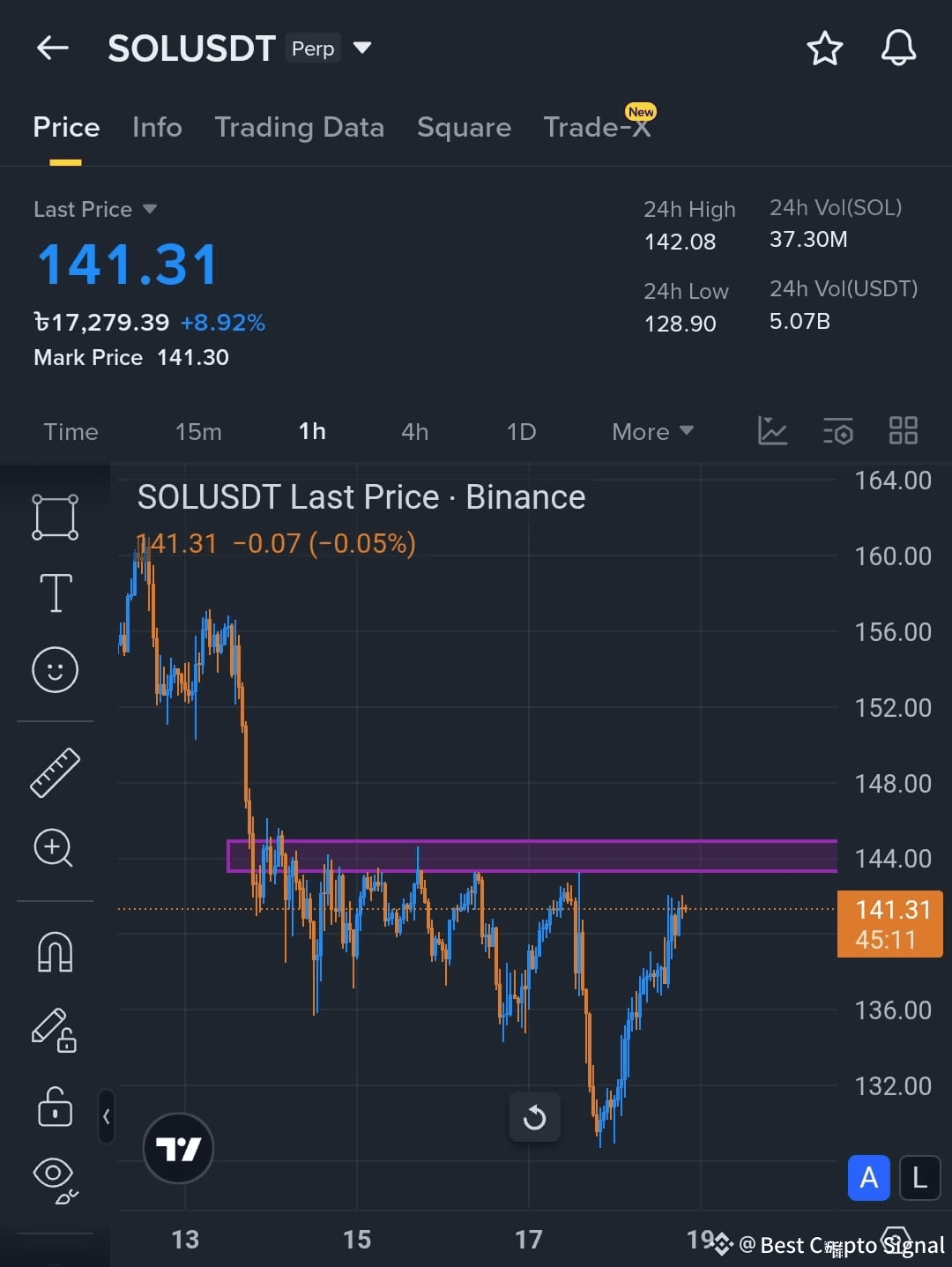Collapse the drawing toolbar side handle
Image resolution: width=952 pixels, height=1267 pixels.
pyautogui.click(x=106, y=1116)
